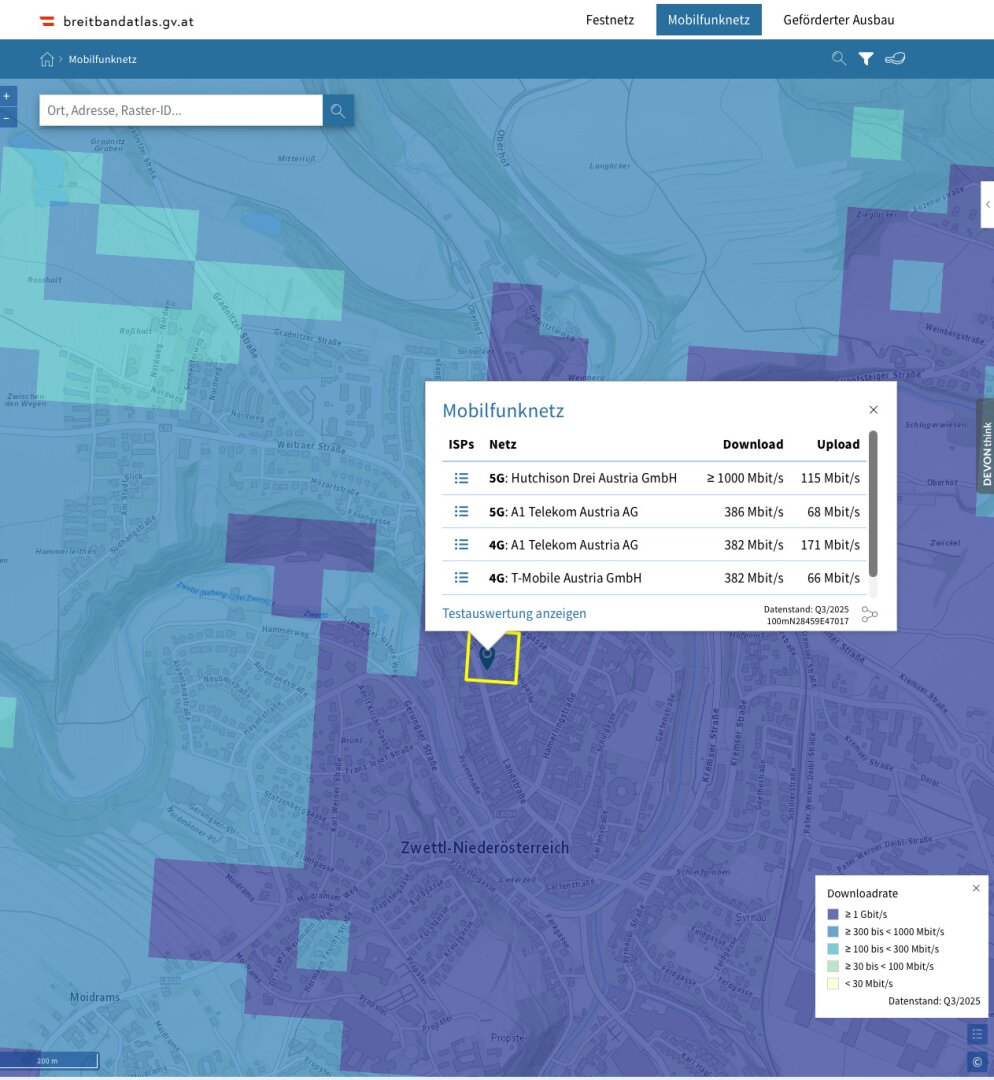Click '5G: Hutchison Drei Austria GmbH' text

[x=583, y=478]
